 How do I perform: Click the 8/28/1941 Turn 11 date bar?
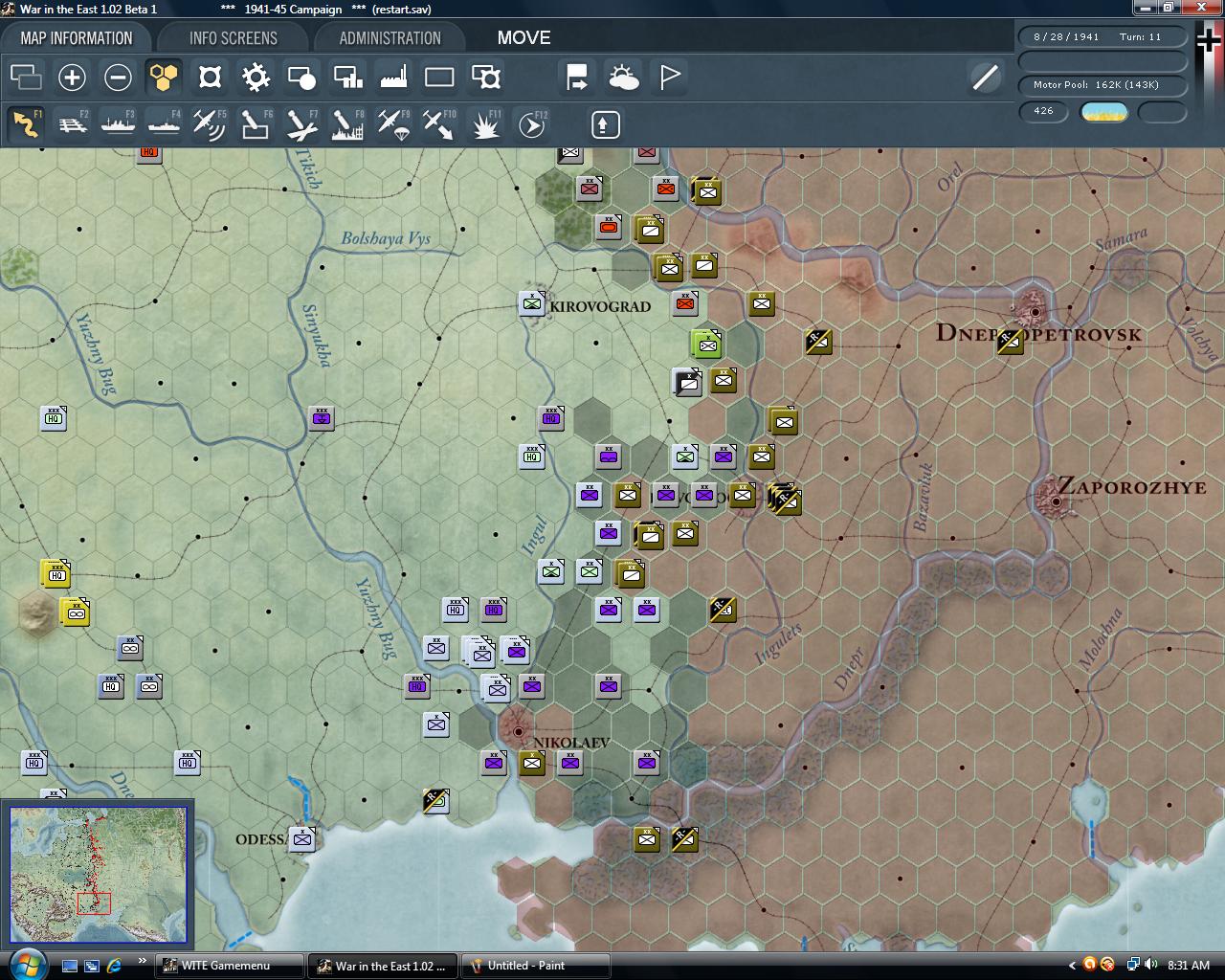[1102, 36]
